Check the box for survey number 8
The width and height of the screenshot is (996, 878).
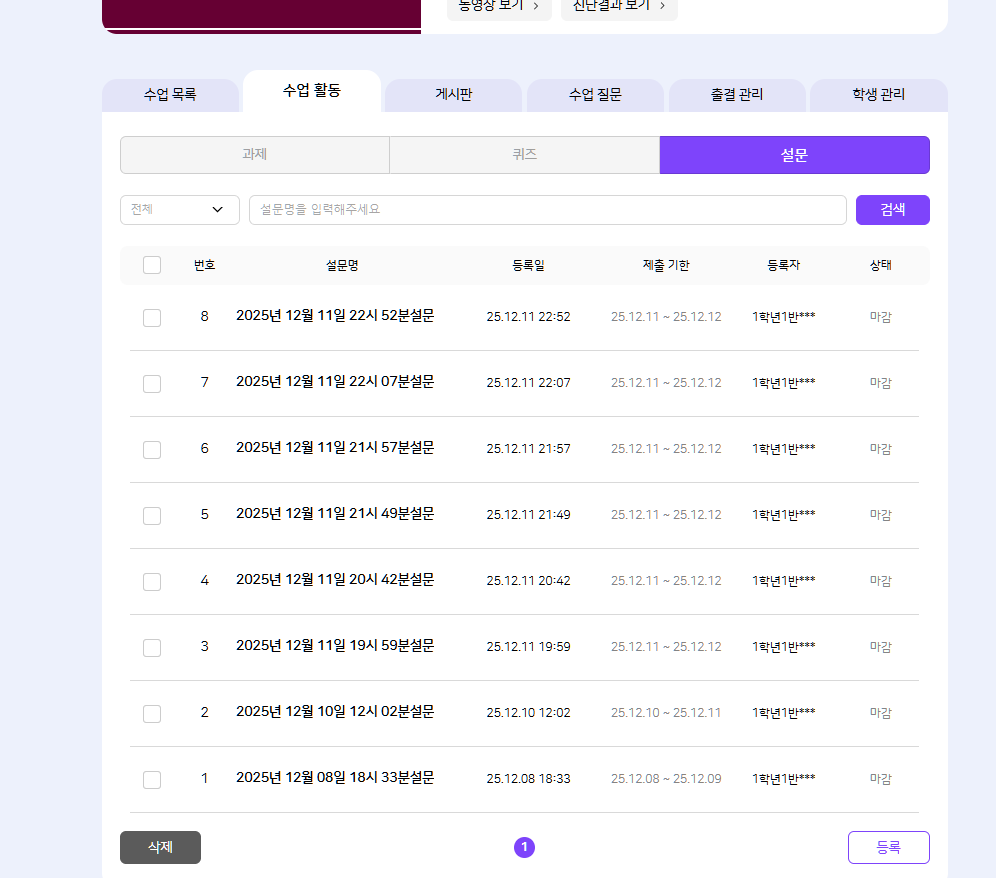(x=152, y=317)
